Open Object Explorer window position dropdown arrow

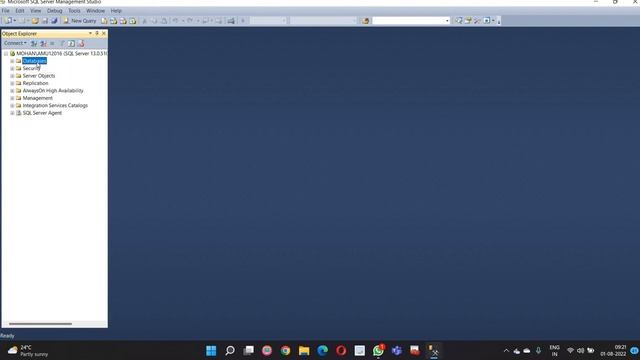point(90,33)
